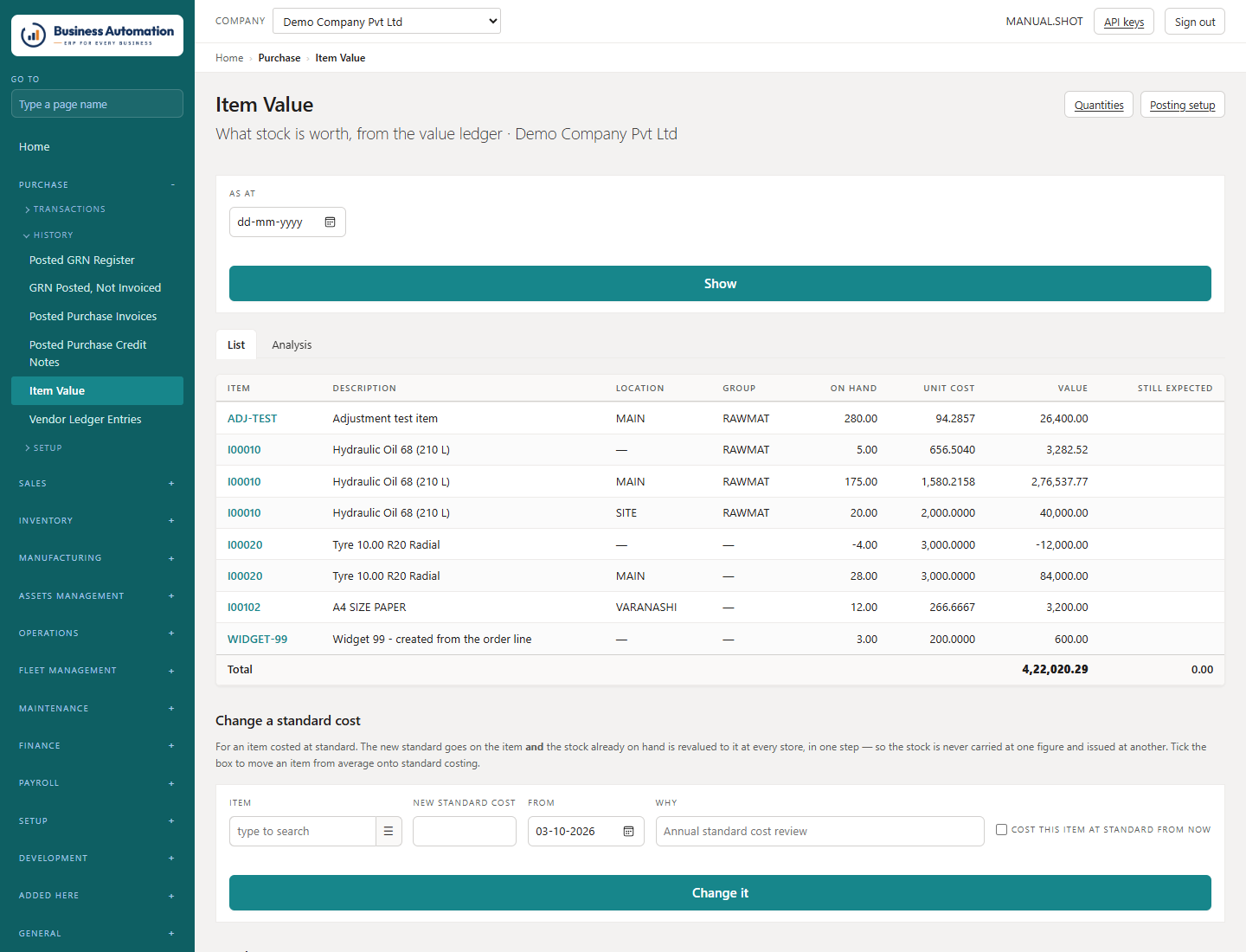This screenshot has height=952, width=1246.
Task: Expand the Inventory section
Action: click(x=97, y=521)
